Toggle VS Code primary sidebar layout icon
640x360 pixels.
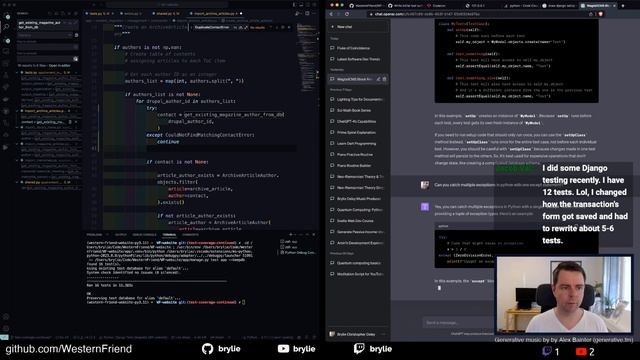coord(295,5)
